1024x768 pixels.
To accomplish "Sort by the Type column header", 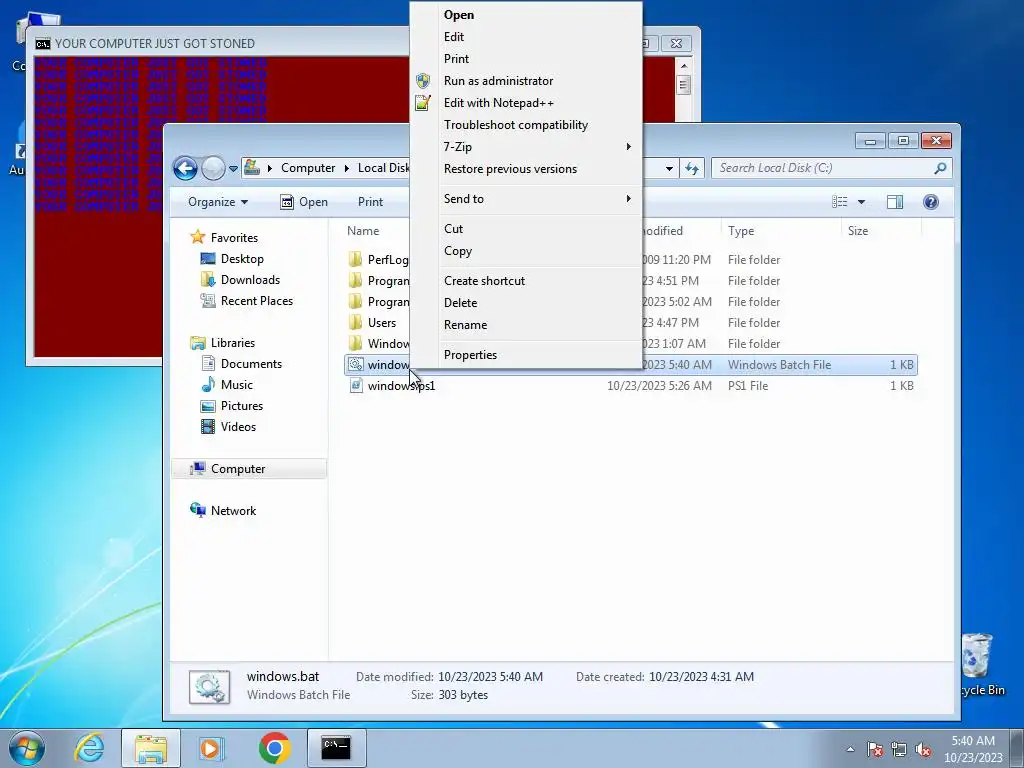I will point(741,231).
